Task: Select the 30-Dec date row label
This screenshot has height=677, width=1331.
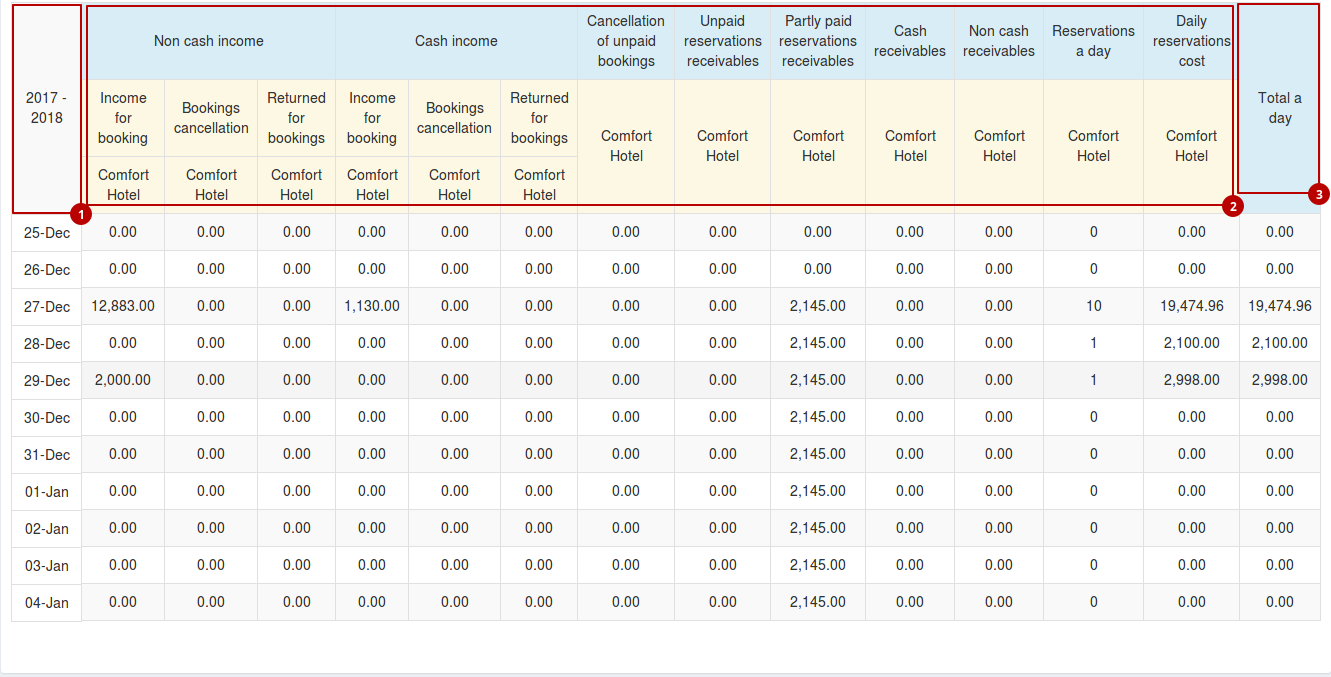Action: coord(47,418)
